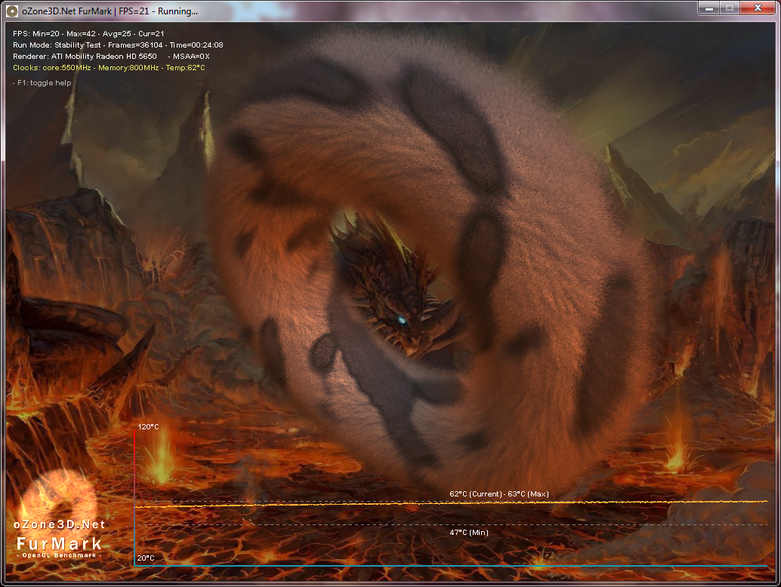Image resolution: width=781 pixels, height=587 pixels.
Task: Click the '120°C' graph axis label
Action: coord(148,427)
